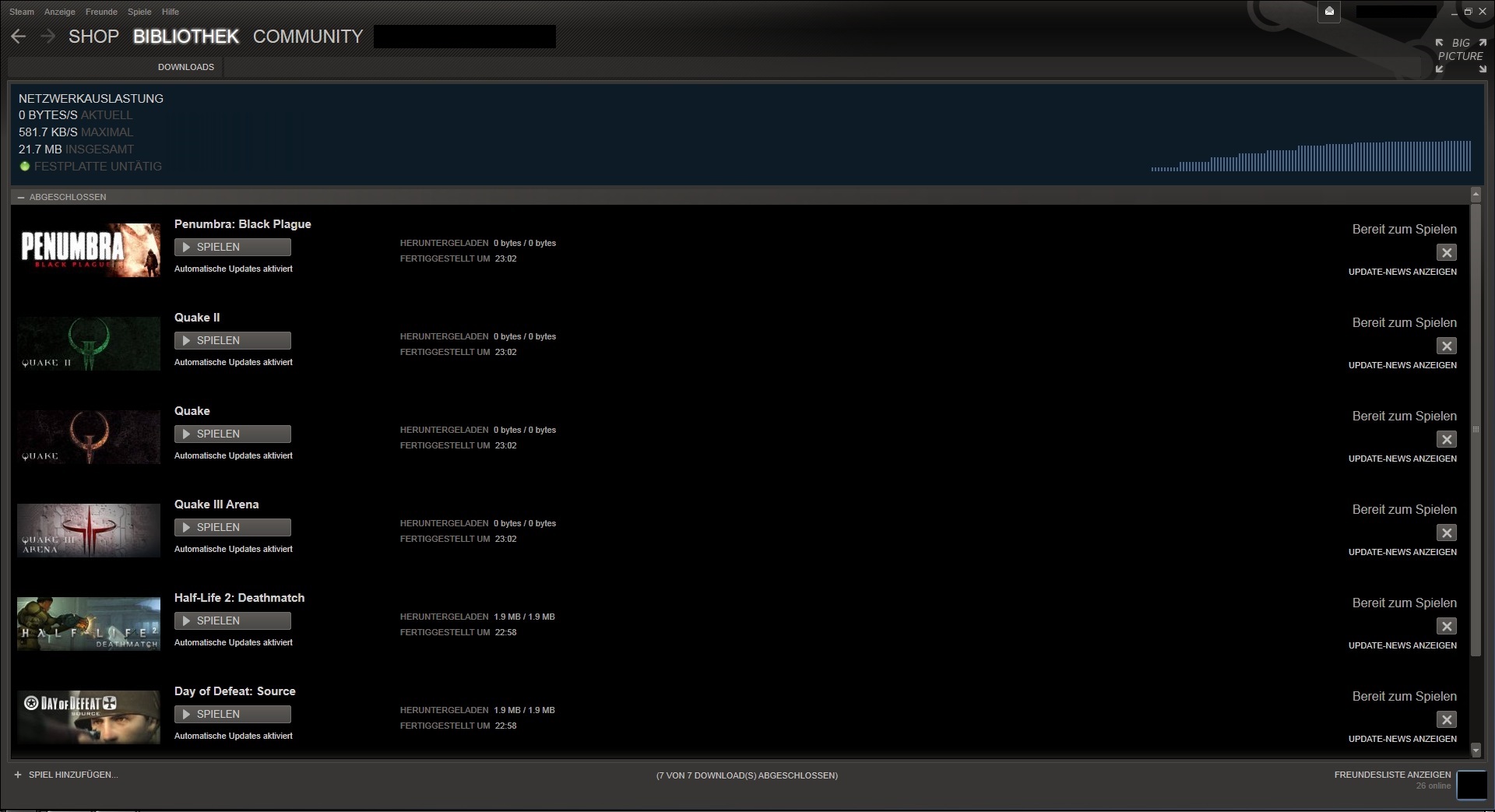Clear the Quake III Arena entry
1495x812 pixels.
click(x=1447, y=533)
